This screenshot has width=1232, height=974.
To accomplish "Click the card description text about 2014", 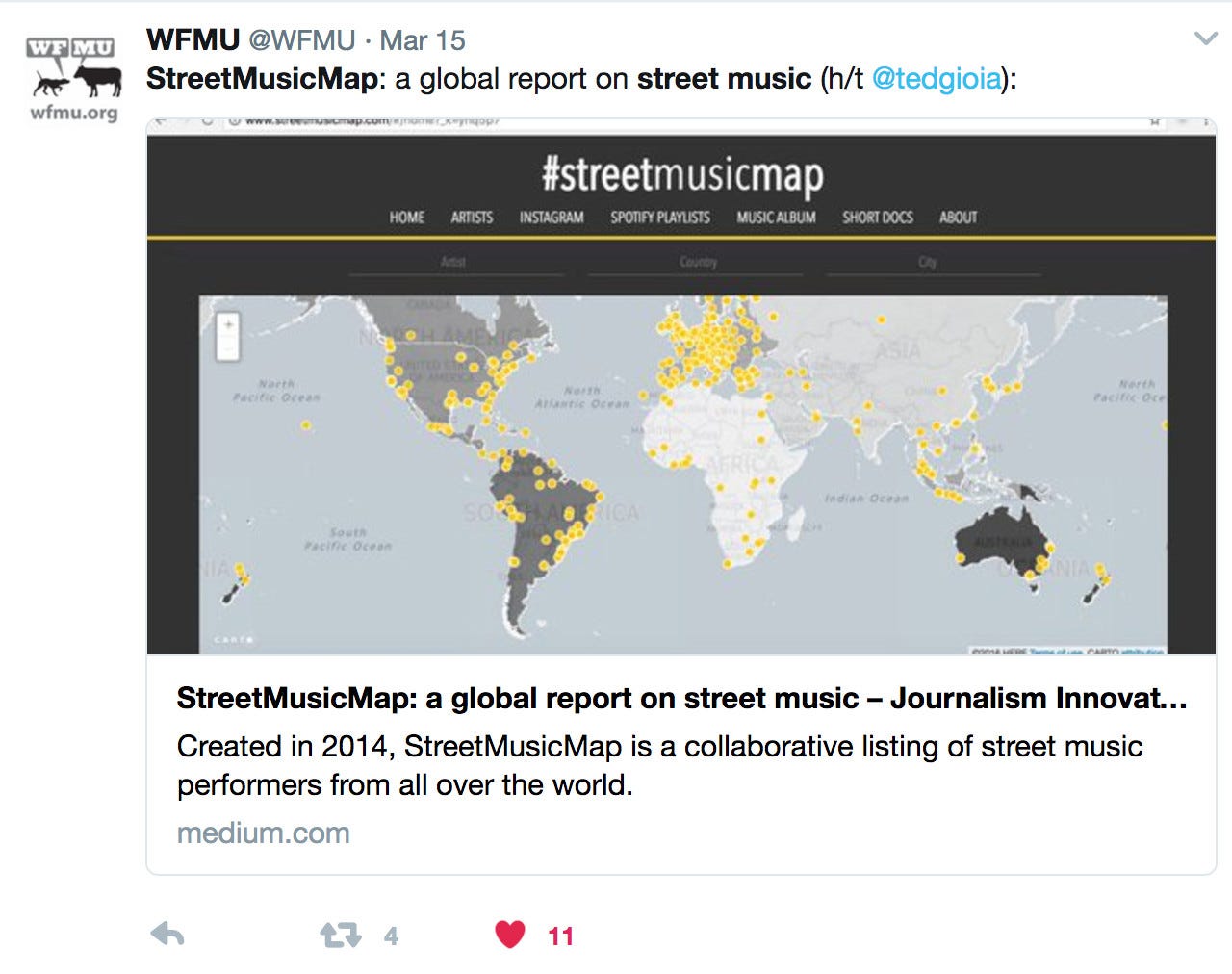I will [659, 765].
